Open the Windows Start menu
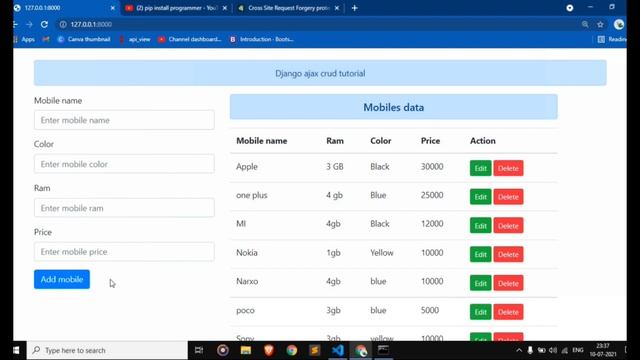The image size is (640, 360). (x=16, y=350)
